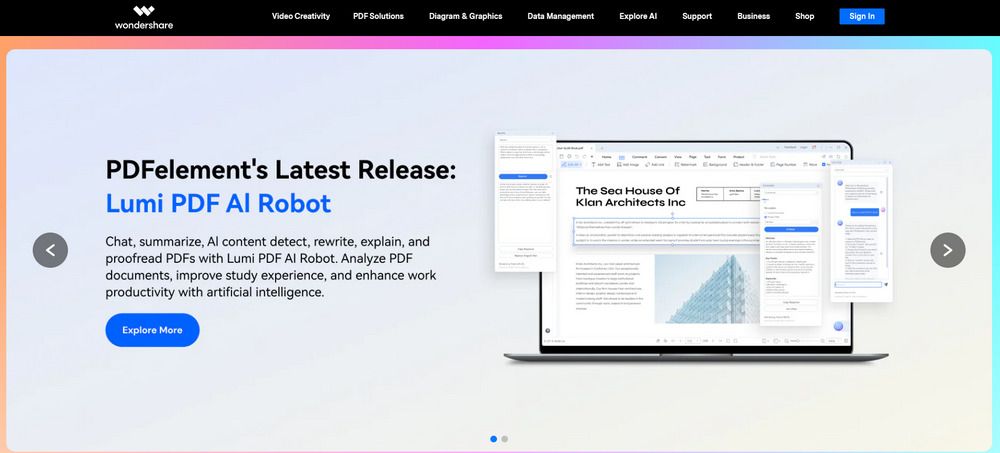Image resolution: width=1000 pixels, height=453 pixels.
Task: Click the Wondershare logo
Action: click(143, 17)
